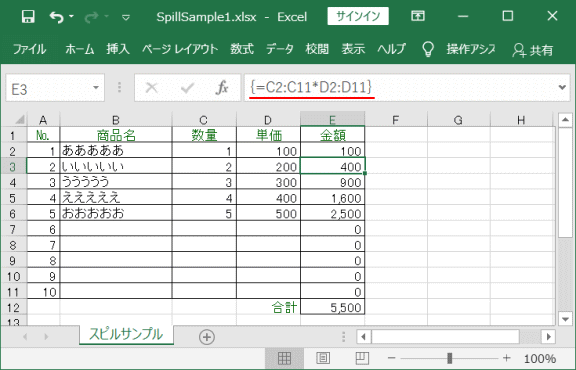Click cell containing おおおおお
The image size is (576, 370).
click(x=116, y=213)
